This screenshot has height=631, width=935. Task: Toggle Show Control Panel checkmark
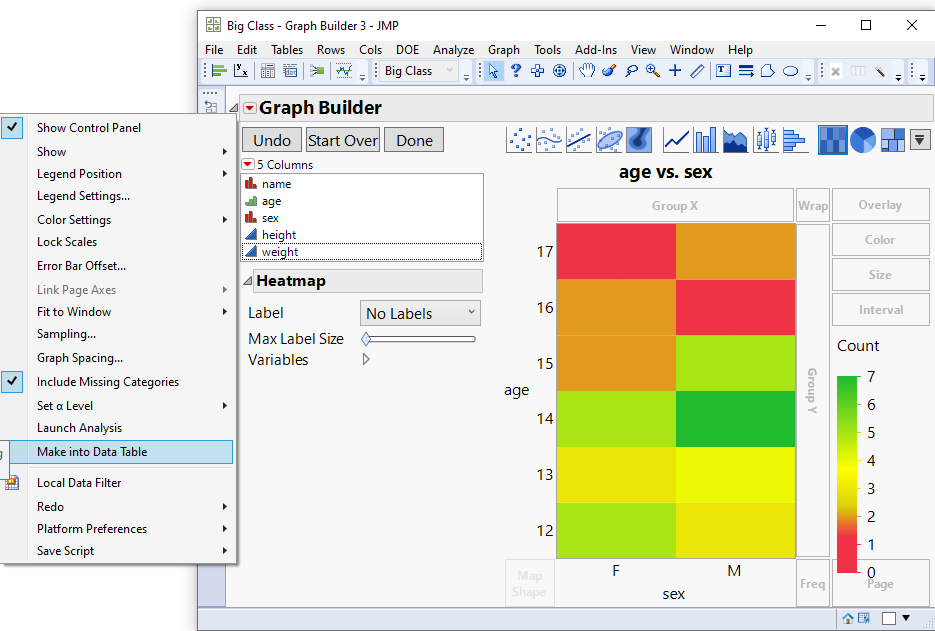coord(12,128)
